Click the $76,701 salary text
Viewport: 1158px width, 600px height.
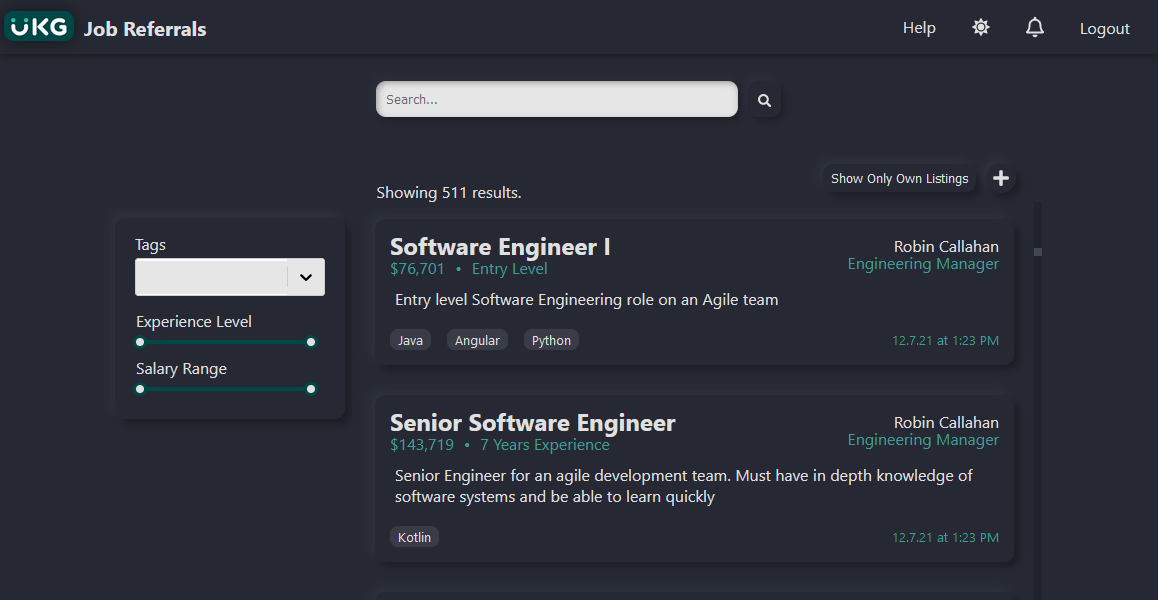click(x=417, y=269)
